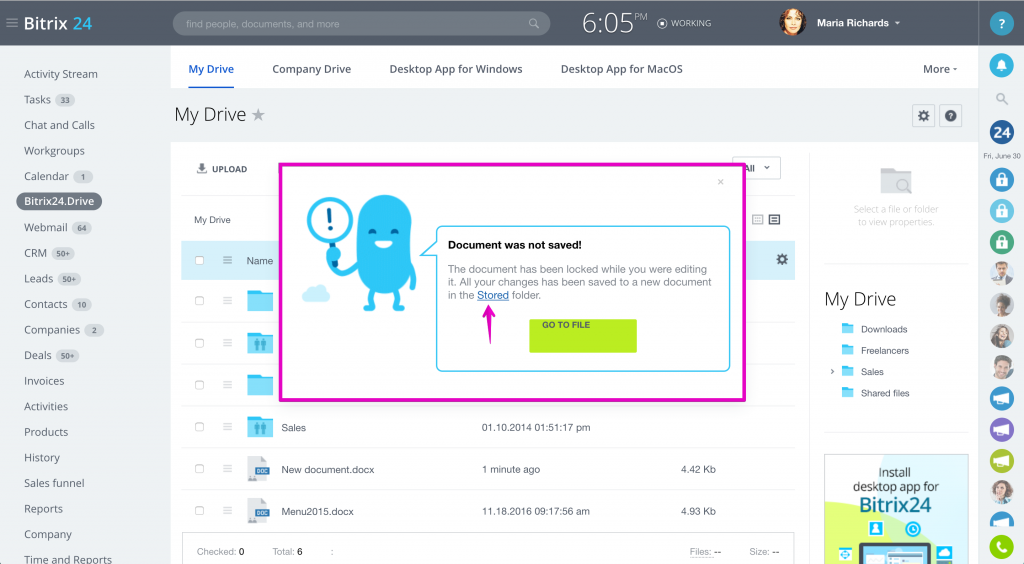The image size is (1024, 564).
Task: Open the New document.docx file icon
Action: pyautogui.click(x=259, y=469)
